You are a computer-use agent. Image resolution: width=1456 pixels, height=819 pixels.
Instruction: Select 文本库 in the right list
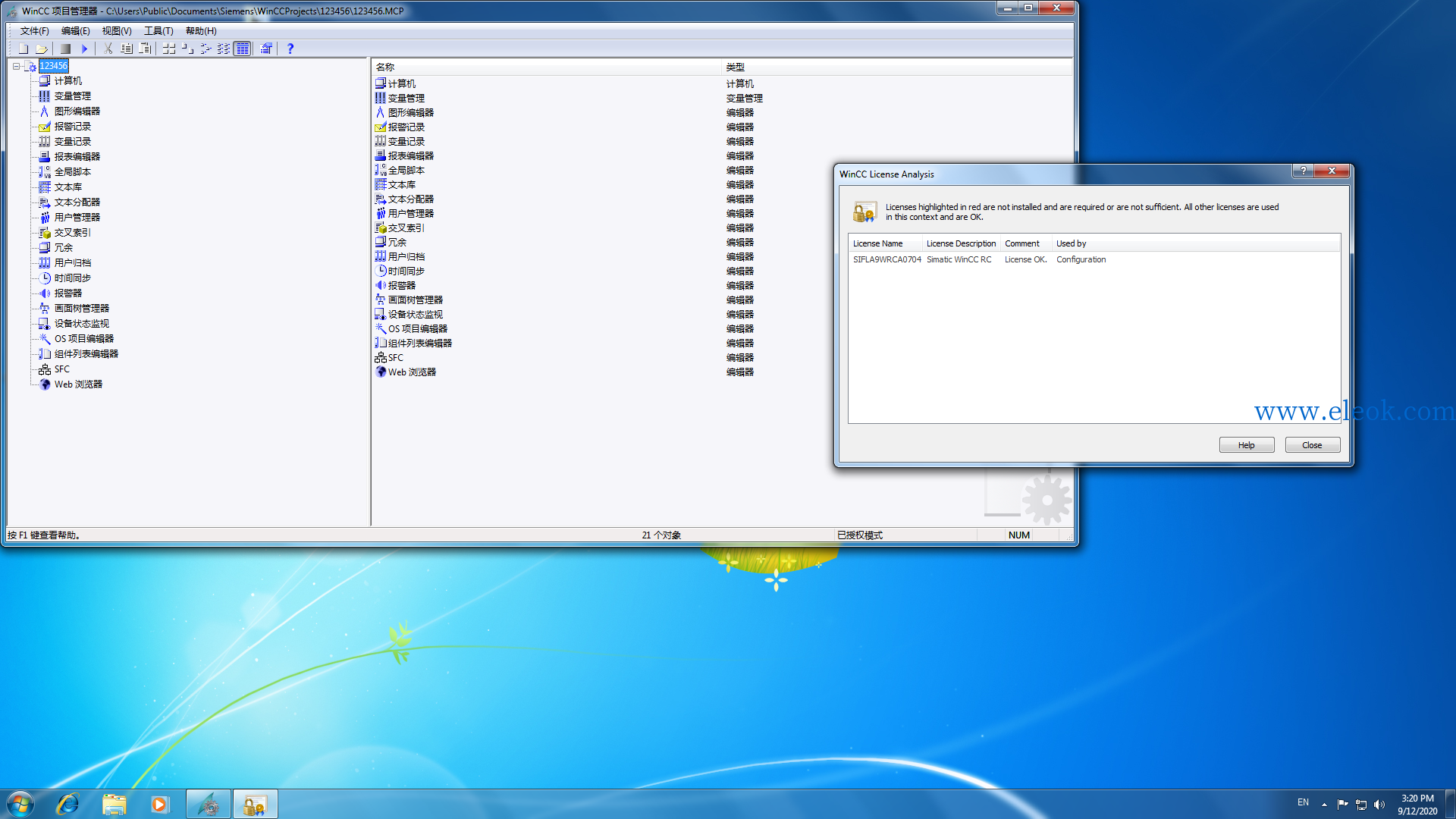click(x=402, y=185)
